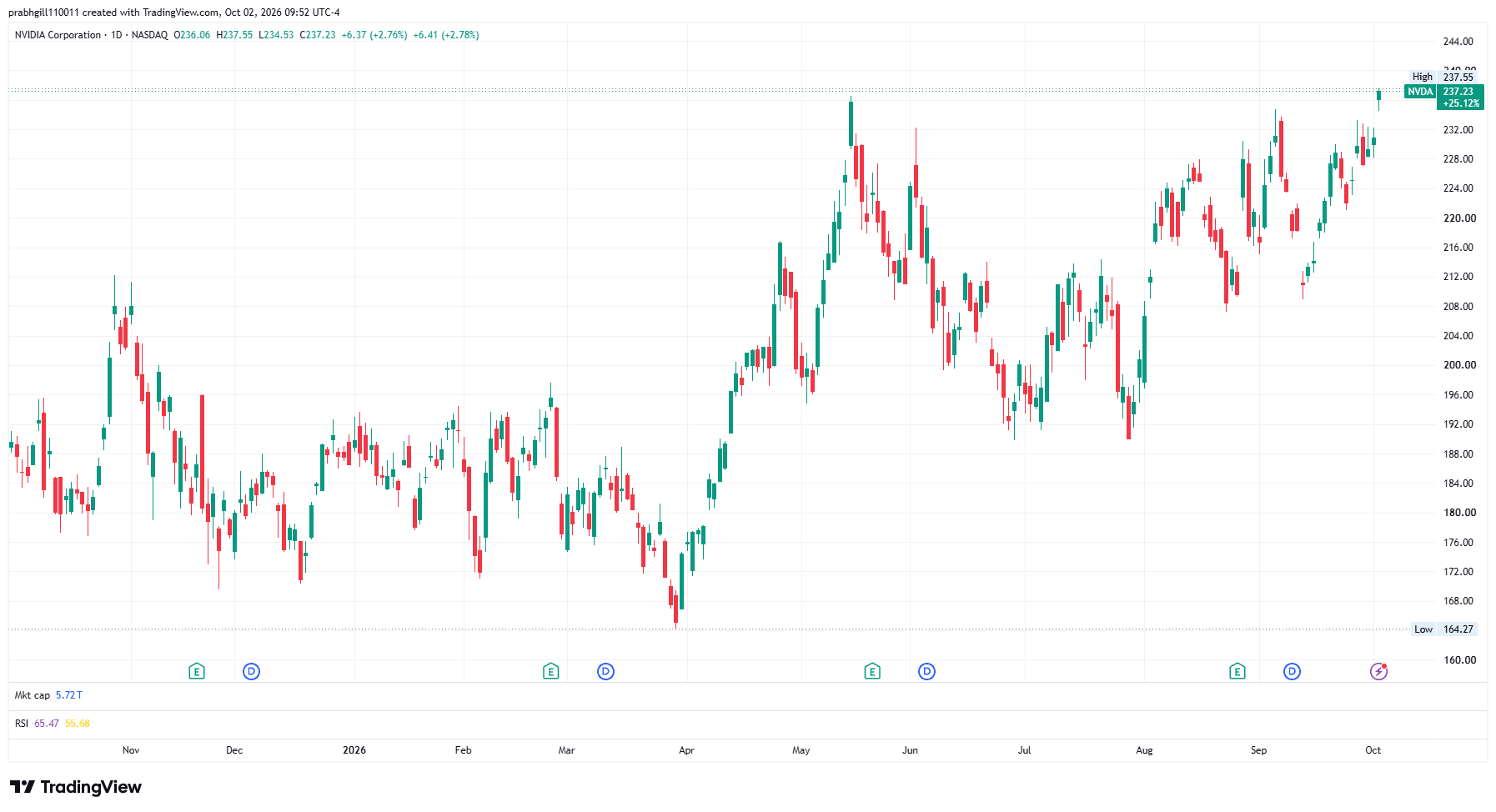Image resolution: width=1496 pixels, height=812 pixels.
Task: Click the 244.00 price axis label
Action: click(x=1458, y=42)
